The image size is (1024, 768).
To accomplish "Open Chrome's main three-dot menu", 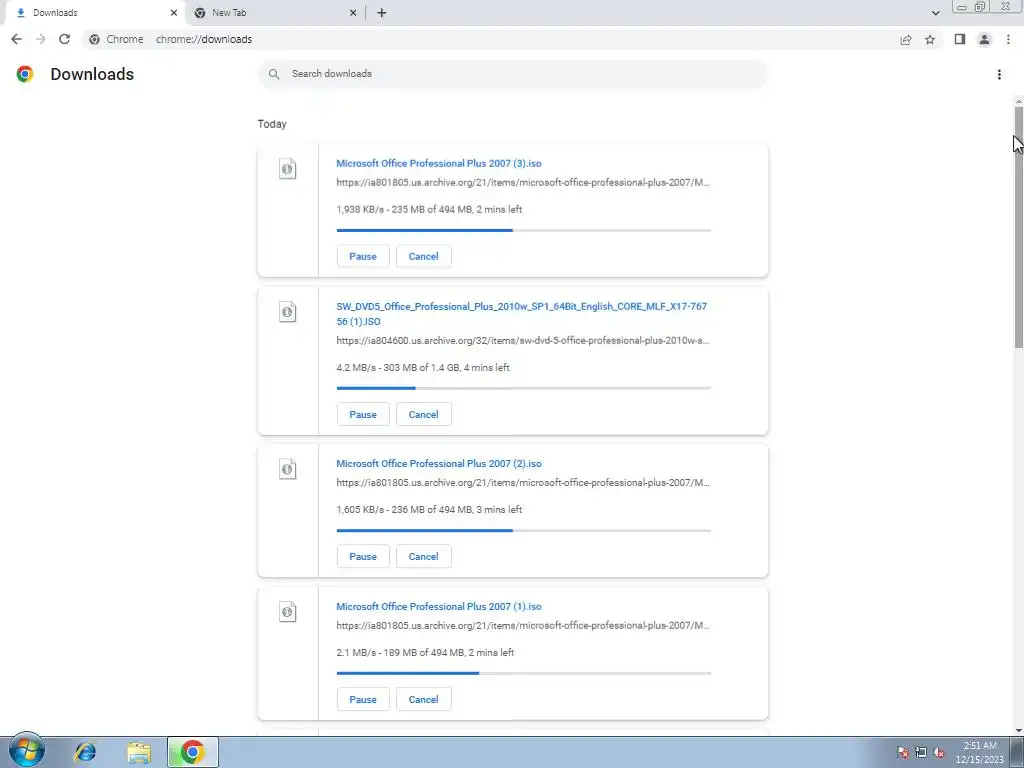I will [1008, 39].
